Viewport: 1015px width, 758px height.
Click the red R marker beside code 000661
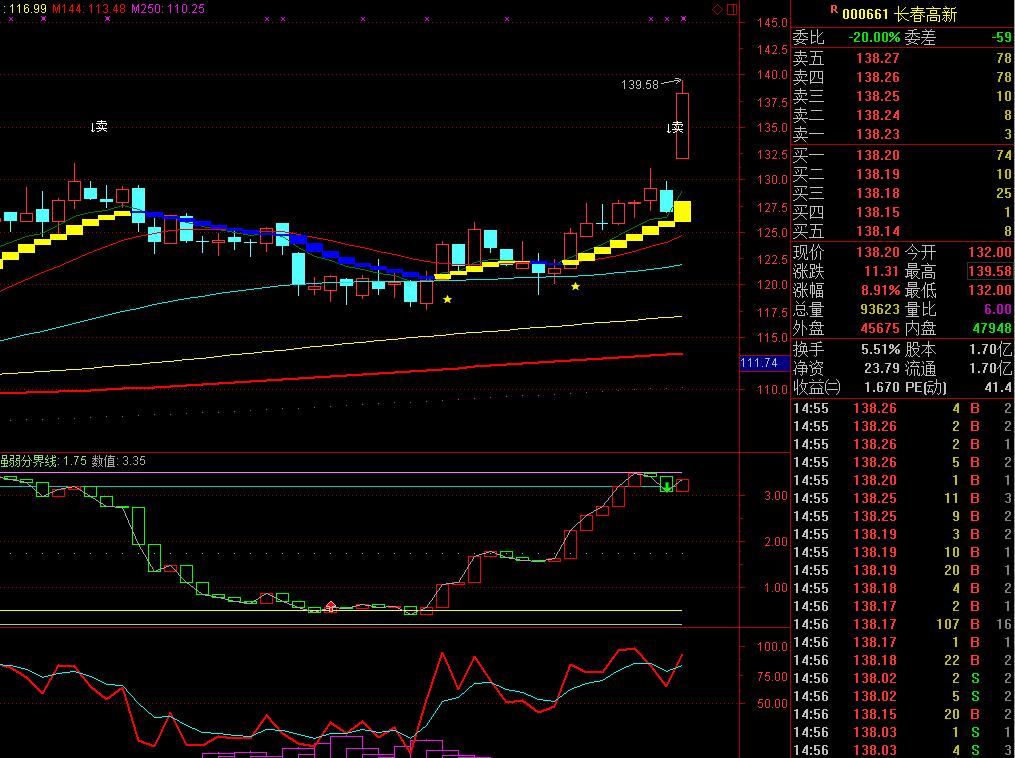click(834, 10)
